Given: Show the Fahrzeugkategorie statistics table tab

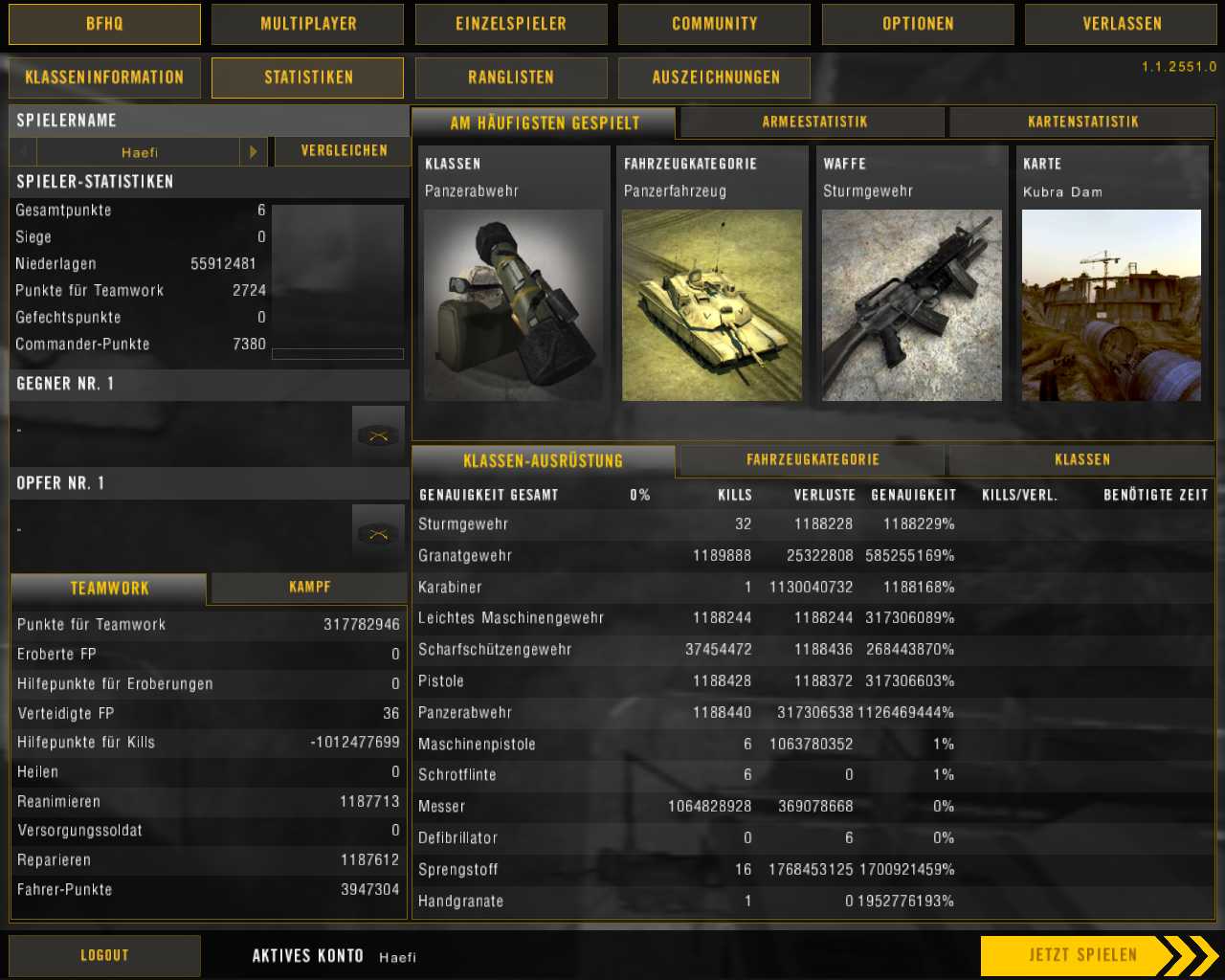Looking at the screenshot, I should tap(812, 459).
